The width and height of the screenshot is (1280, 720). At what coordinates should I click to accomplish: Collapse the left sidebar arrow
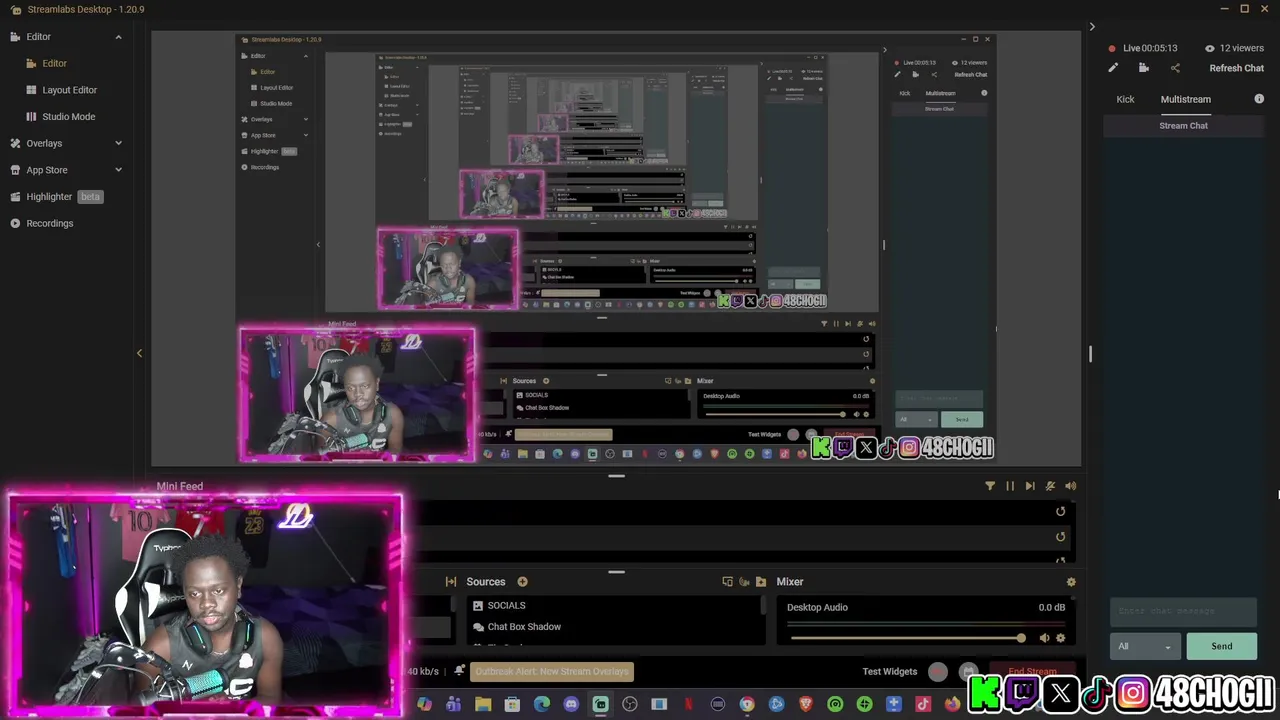139,353
